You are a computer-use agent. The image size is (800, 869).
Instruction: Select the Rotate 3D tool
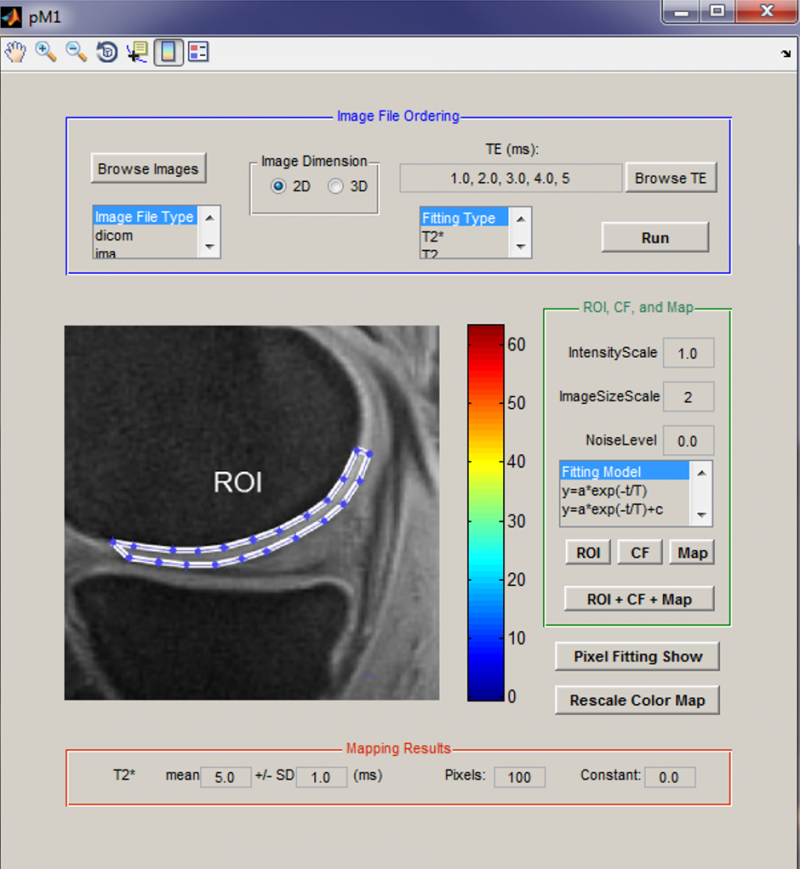[x=106, y=52]
